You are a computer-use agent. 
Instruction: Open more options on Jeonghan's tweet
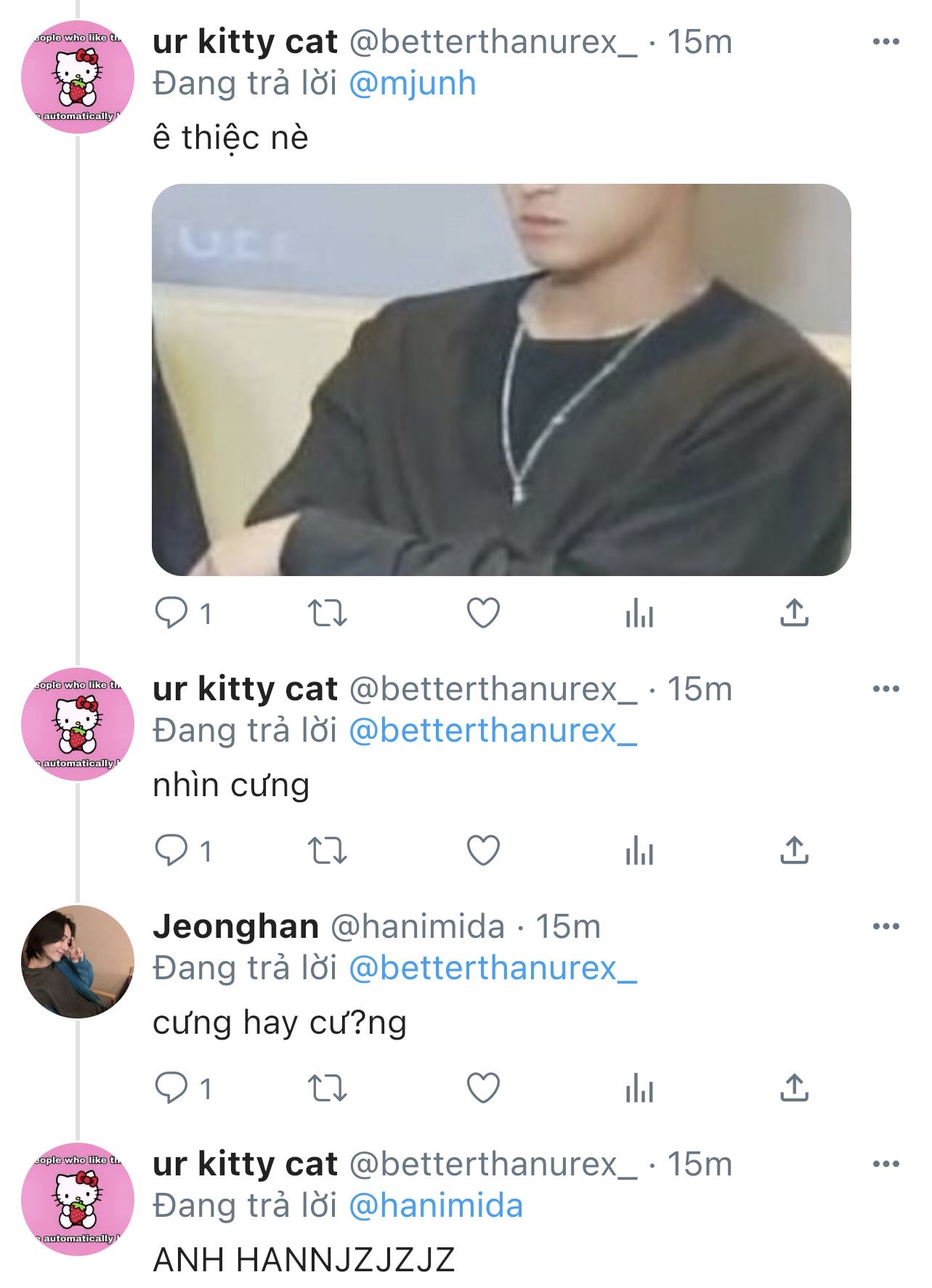pos(886,926)
